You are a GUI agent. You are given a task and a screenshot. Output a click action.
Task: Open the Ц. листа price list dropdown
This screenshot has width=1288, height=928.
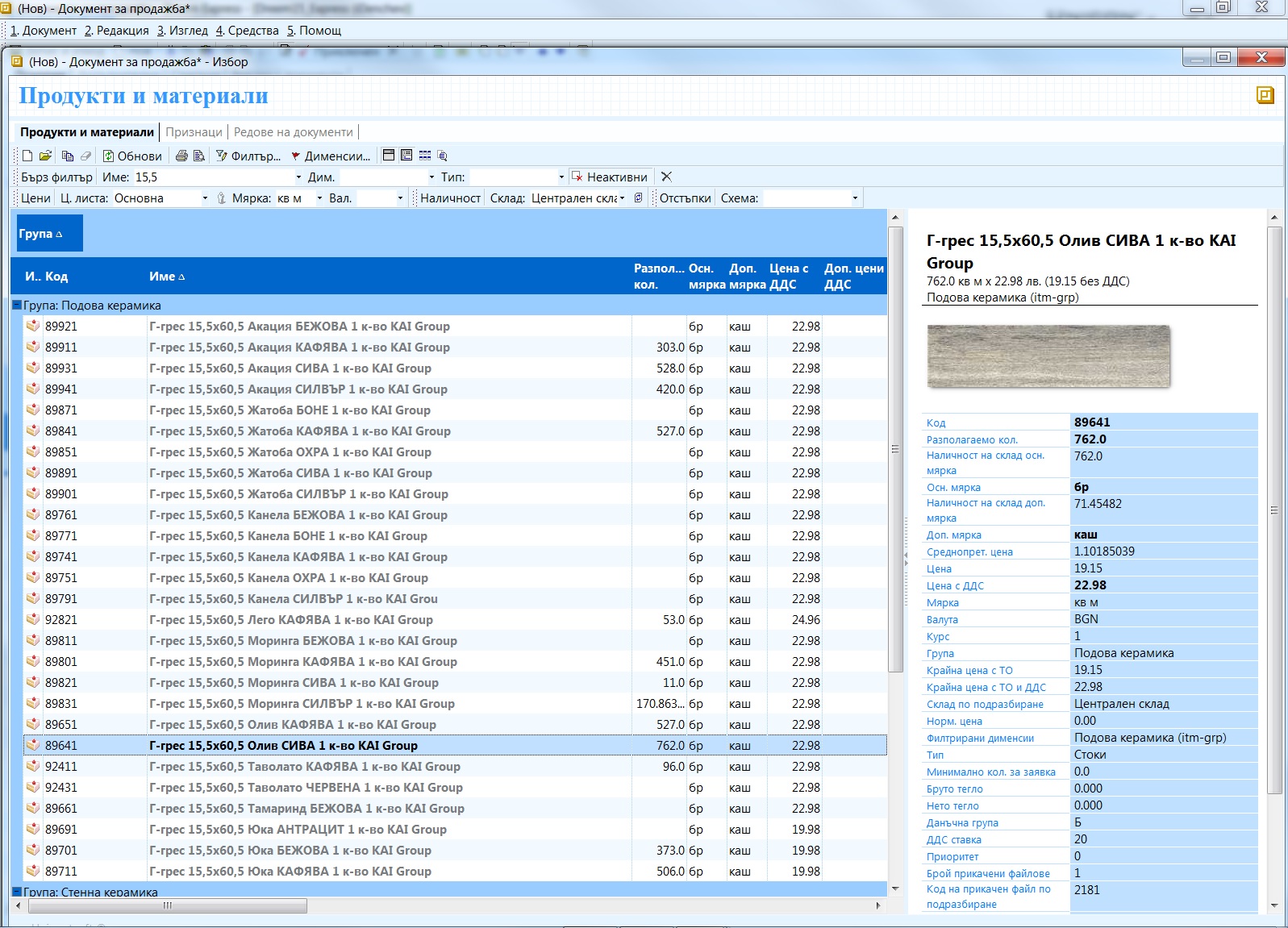click(x=205, y=198)
